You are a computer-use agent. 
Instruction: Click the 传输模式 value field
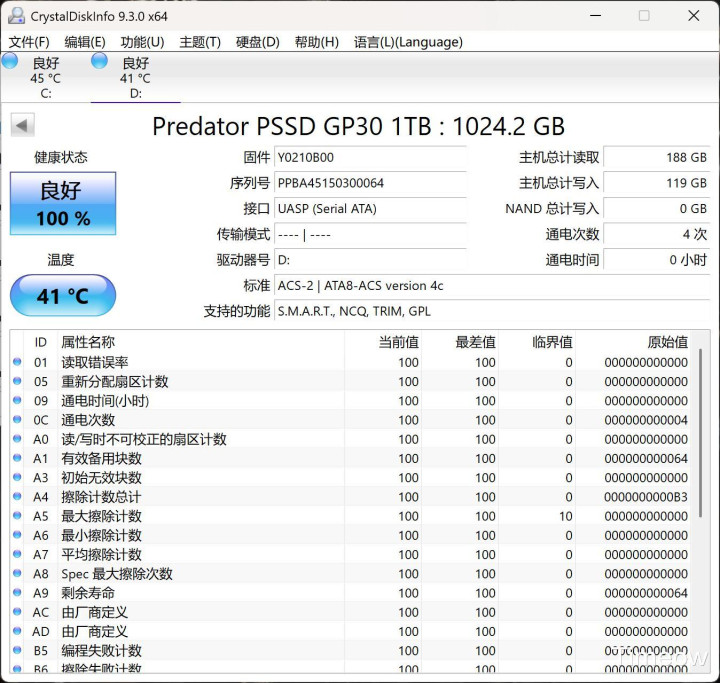[x=370, y=235]
